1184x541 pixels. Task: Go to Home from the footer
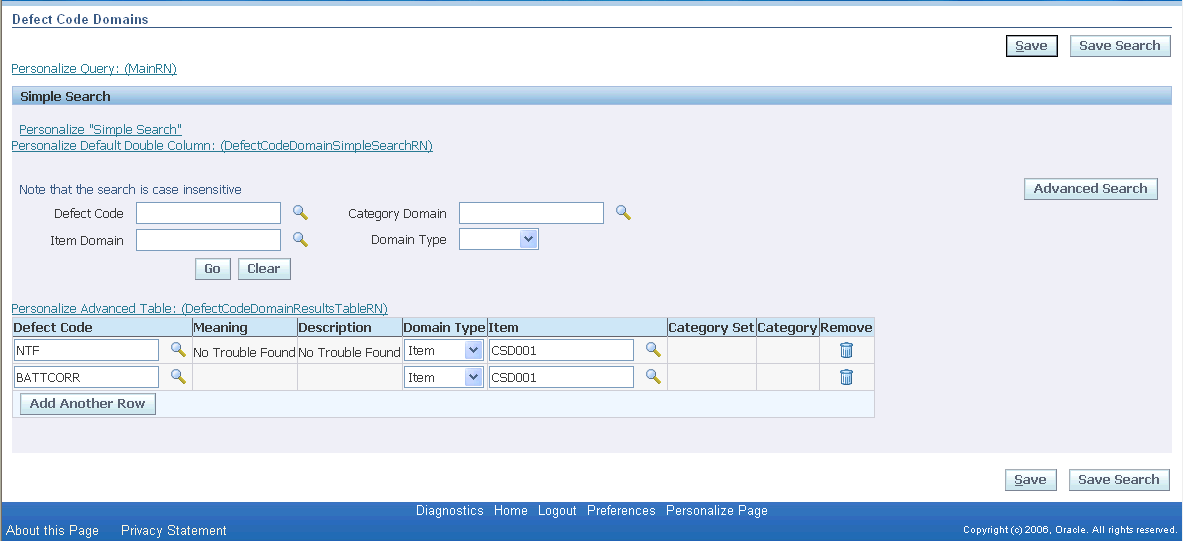pos(510,511)
